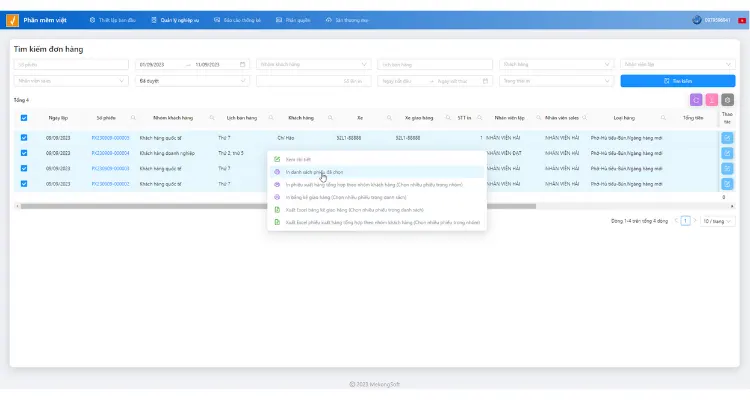Uncheck the row PX230909-000004 checkbox
750x400 pixels.
pyautogui.click(x=24, y=153)
